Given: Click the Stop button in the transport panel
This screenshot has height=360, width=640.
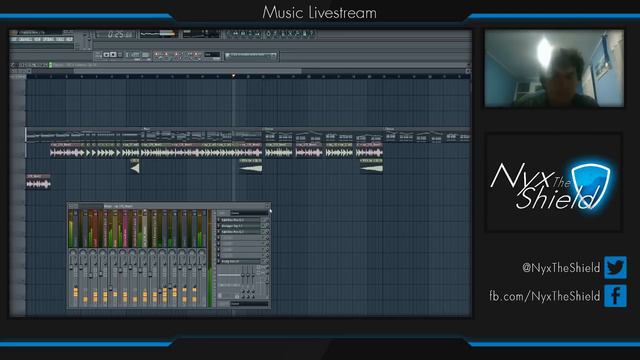Looking at the screenshot, I should tap(113, 54).
